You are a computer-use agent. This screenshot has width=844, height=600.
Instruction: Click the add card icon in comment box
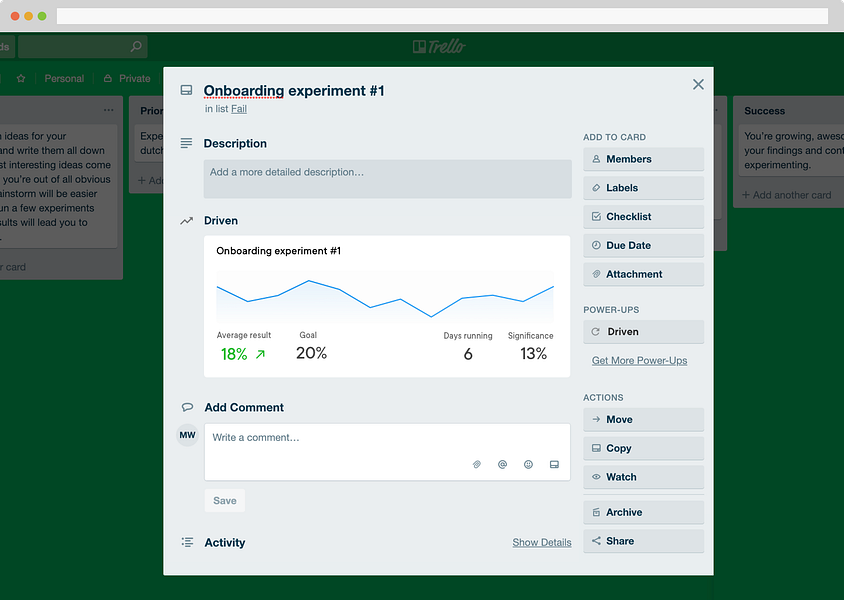coord(554,464)
